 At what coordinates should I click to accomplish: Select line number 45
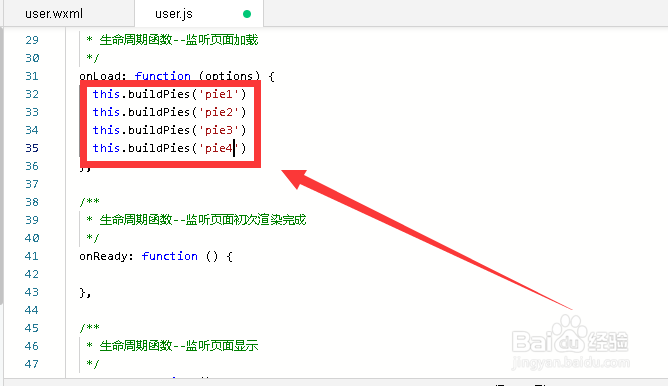click(32, 328)
